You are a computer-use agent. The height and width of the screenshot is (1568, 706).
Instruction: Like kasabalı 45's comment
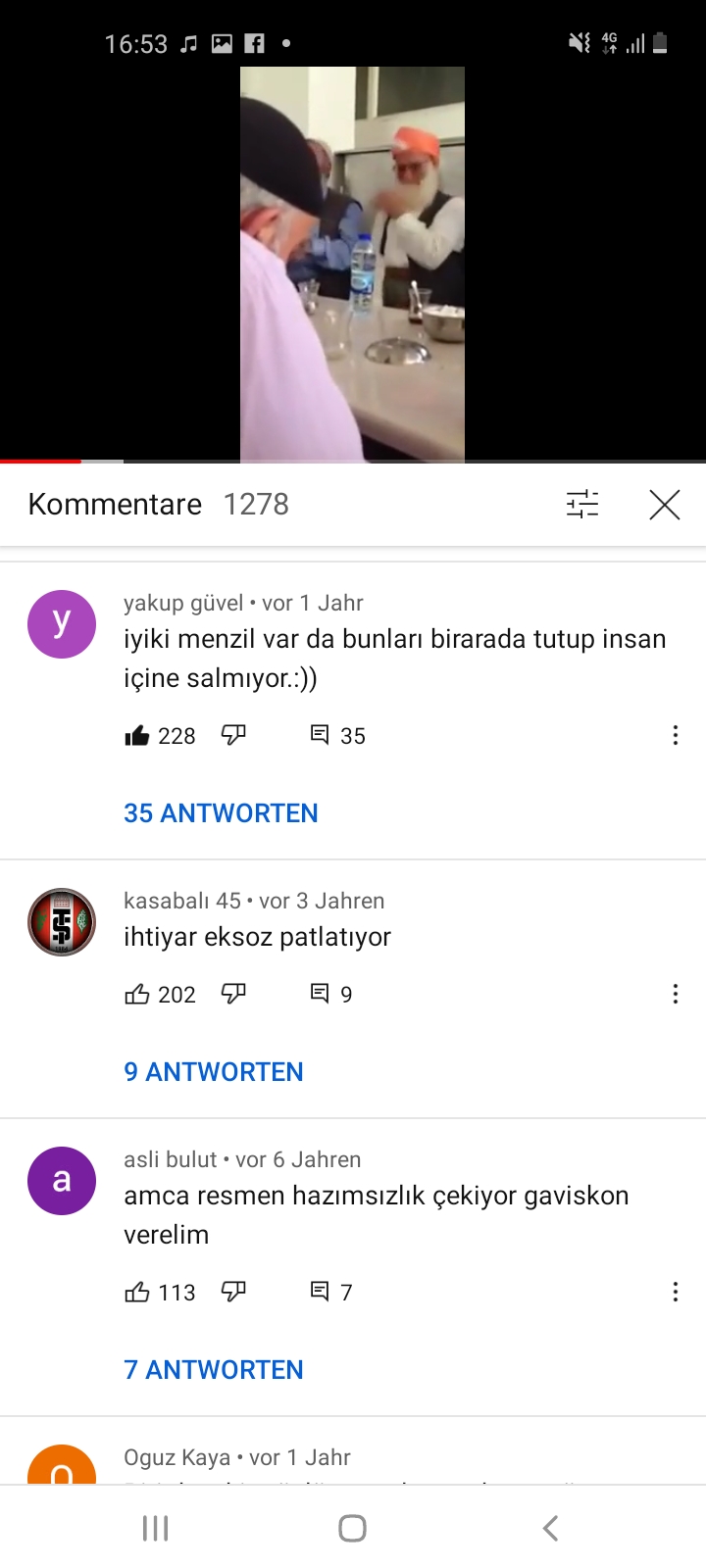137,994
